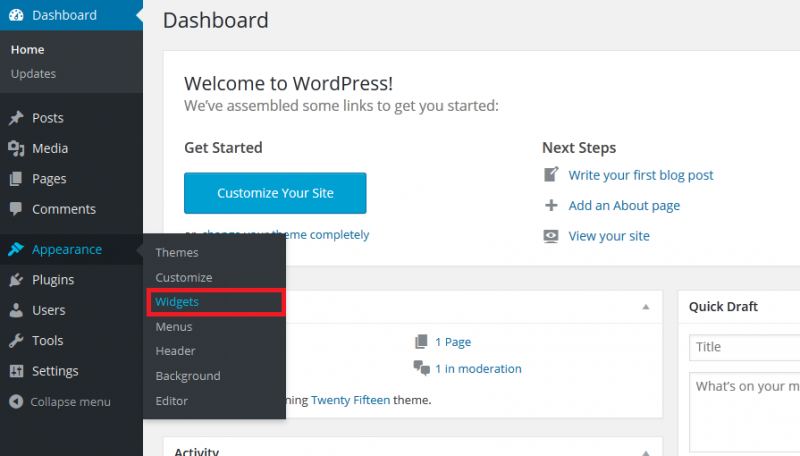Click the Posts pushpin icon

click(16, 118)
